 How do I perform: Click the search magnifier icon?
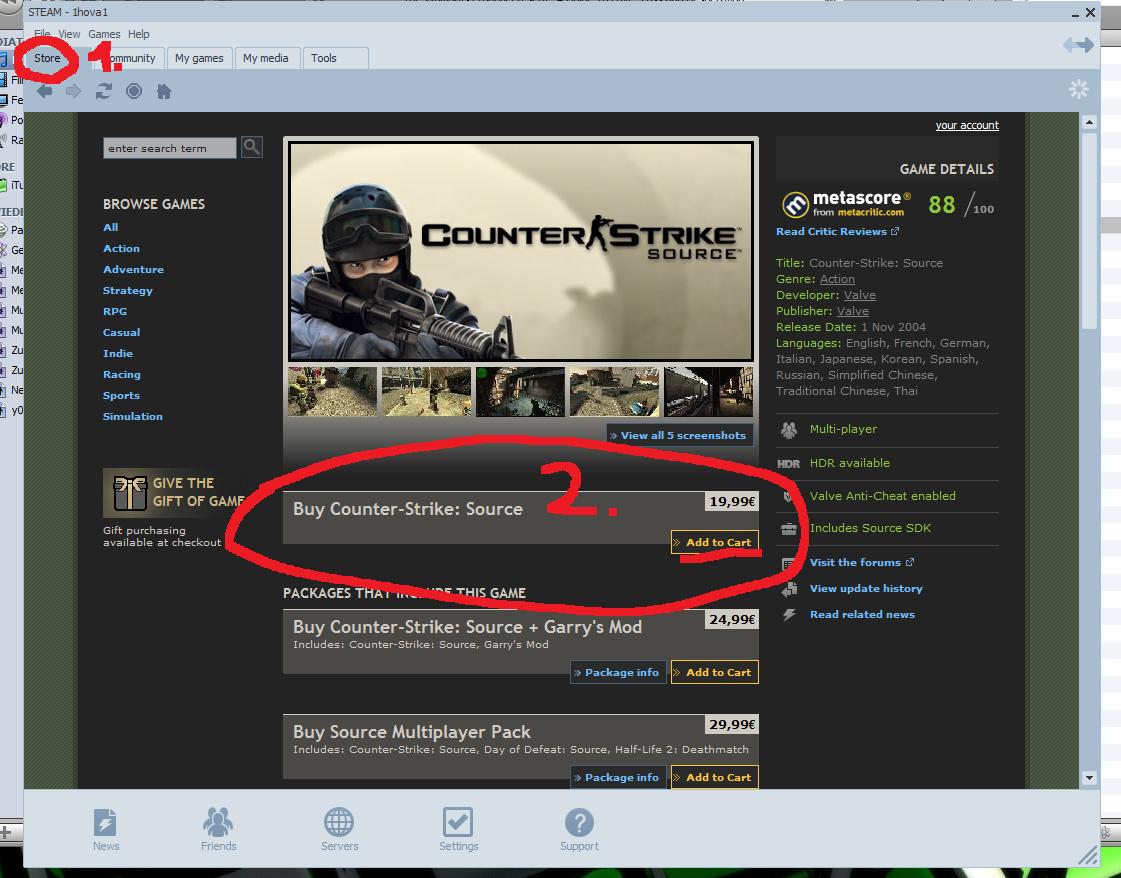(x=252, y=147)
